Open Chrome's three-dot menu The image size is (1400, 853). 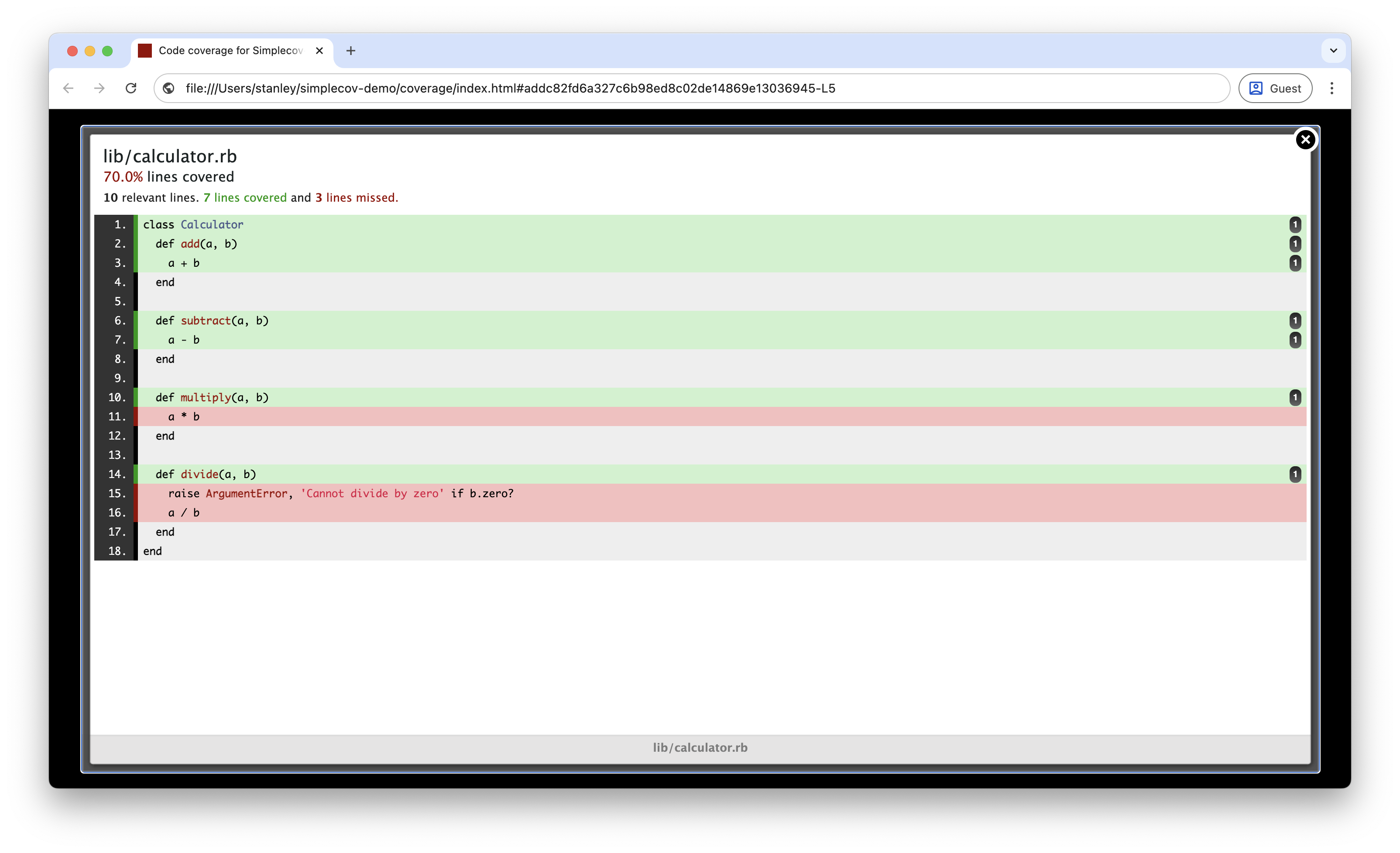pyautogui.click(x=1332, y=88)
